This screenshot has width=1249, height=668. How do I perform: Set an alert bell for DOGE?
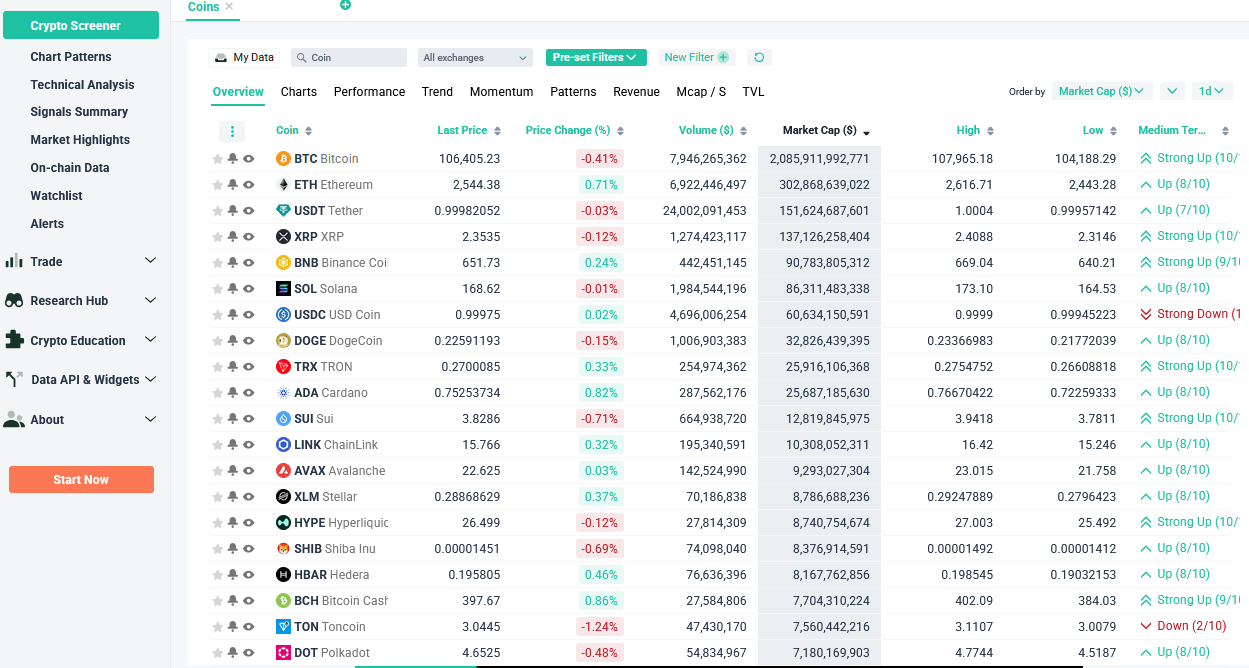233,341
